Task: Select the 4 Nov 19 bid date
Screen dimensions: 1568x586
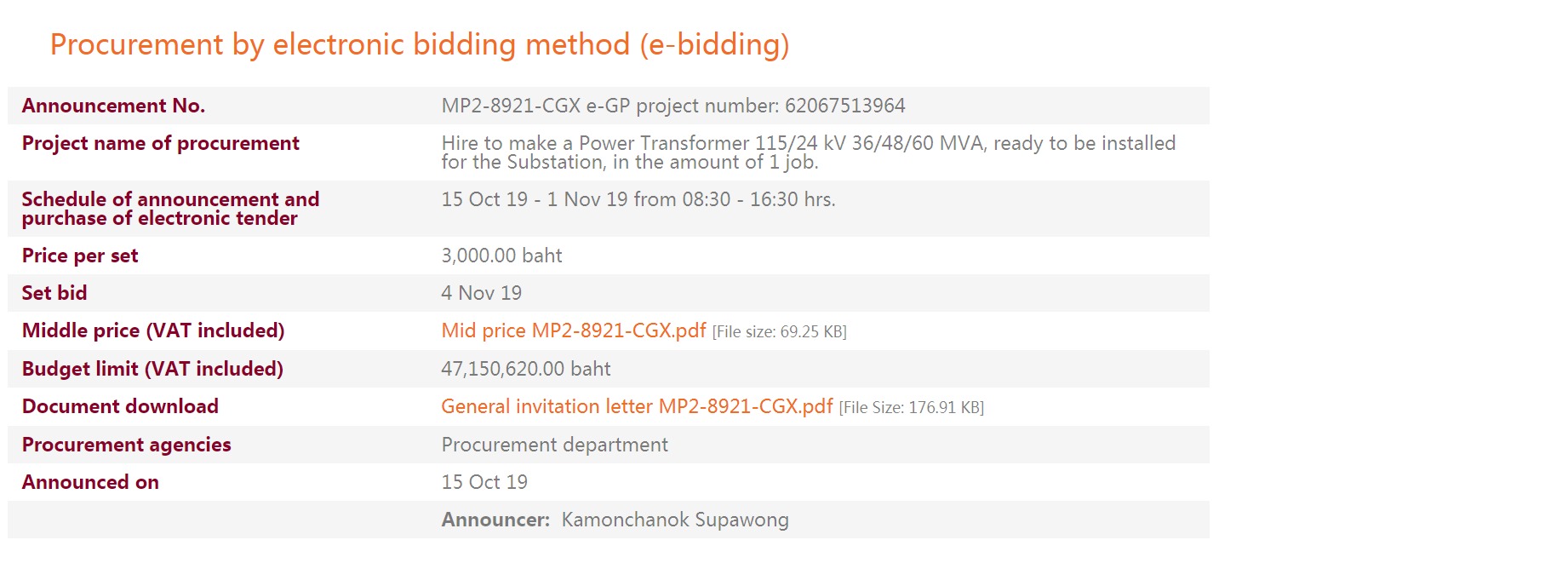Action: 481,293
